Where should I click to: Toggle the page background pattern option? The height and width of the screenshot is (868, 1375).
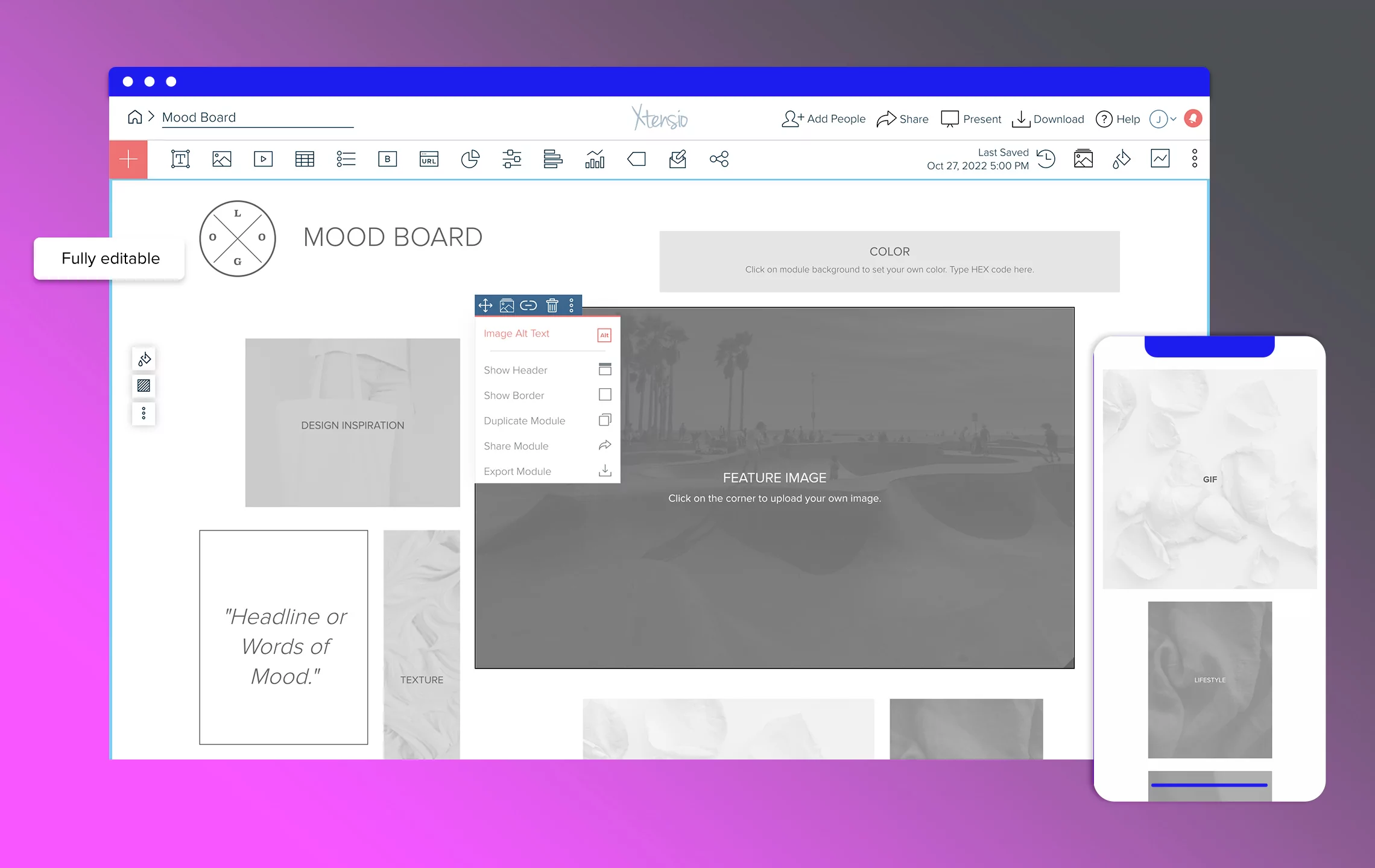[144, 386]
